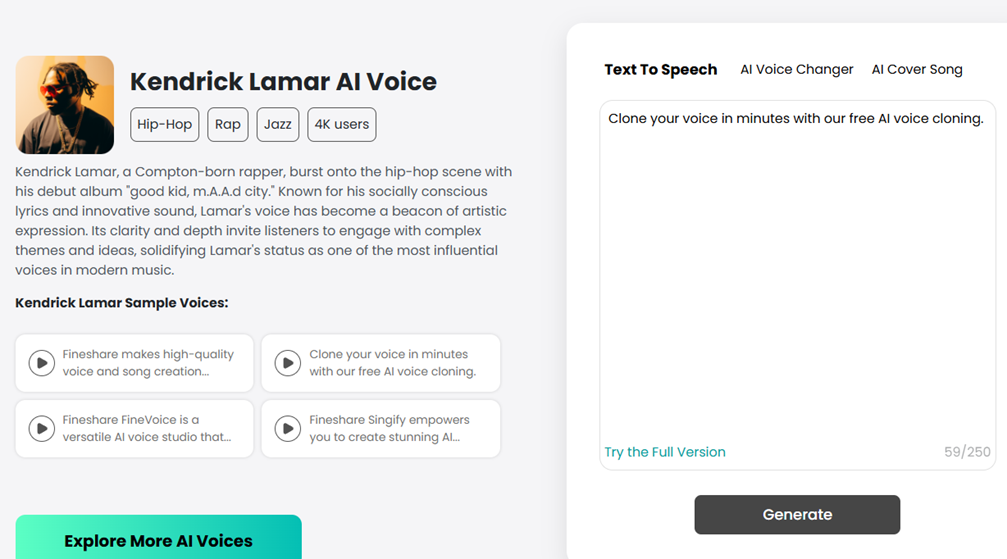Open the Try the Full Version link
The width and height of the screenshot is (1007, 559).
pyautogui.click(x=665, y=452)
